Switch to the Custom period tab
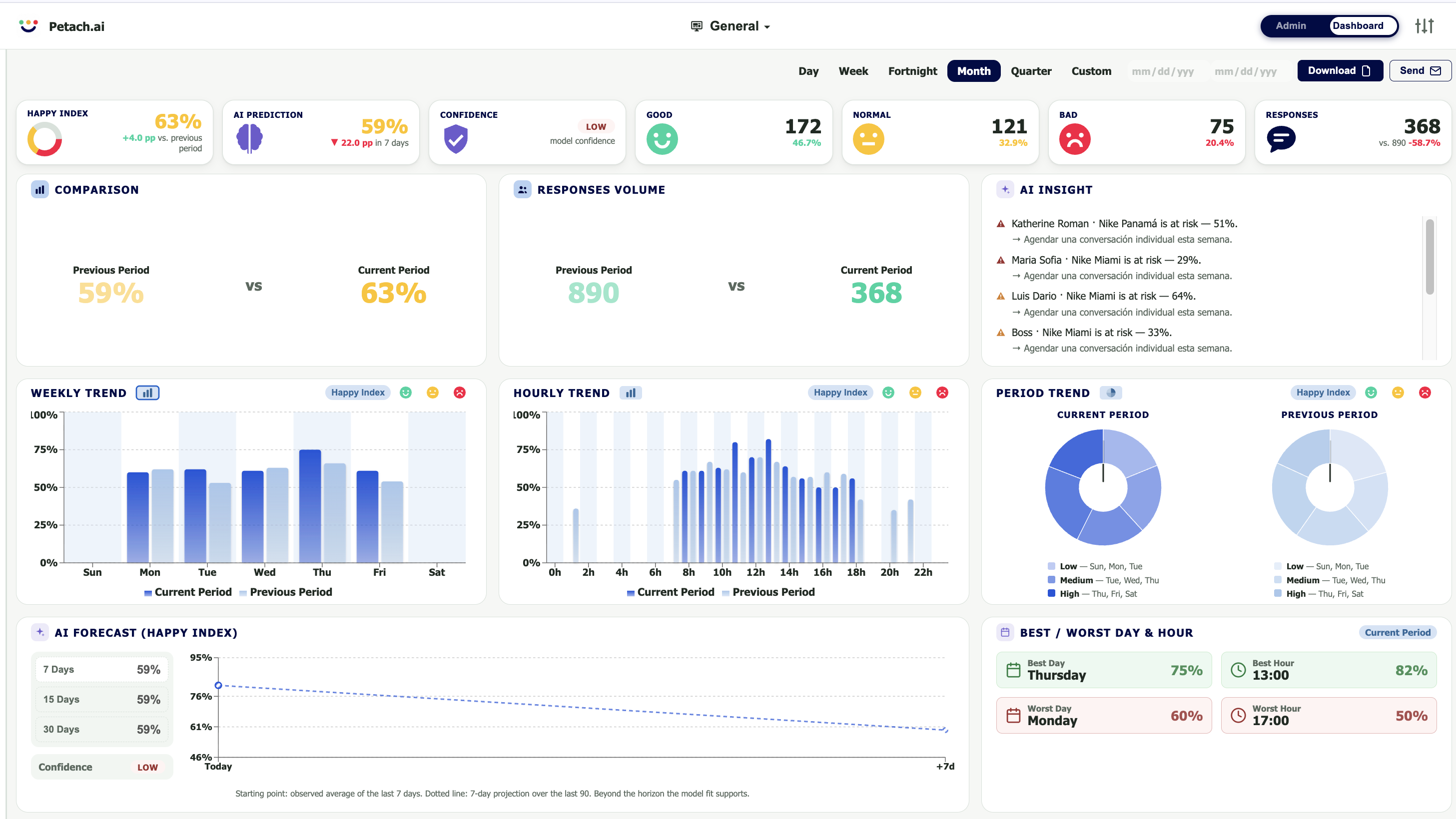The height and width of the screenshot is (819, 1456). tap(1091, 71)
